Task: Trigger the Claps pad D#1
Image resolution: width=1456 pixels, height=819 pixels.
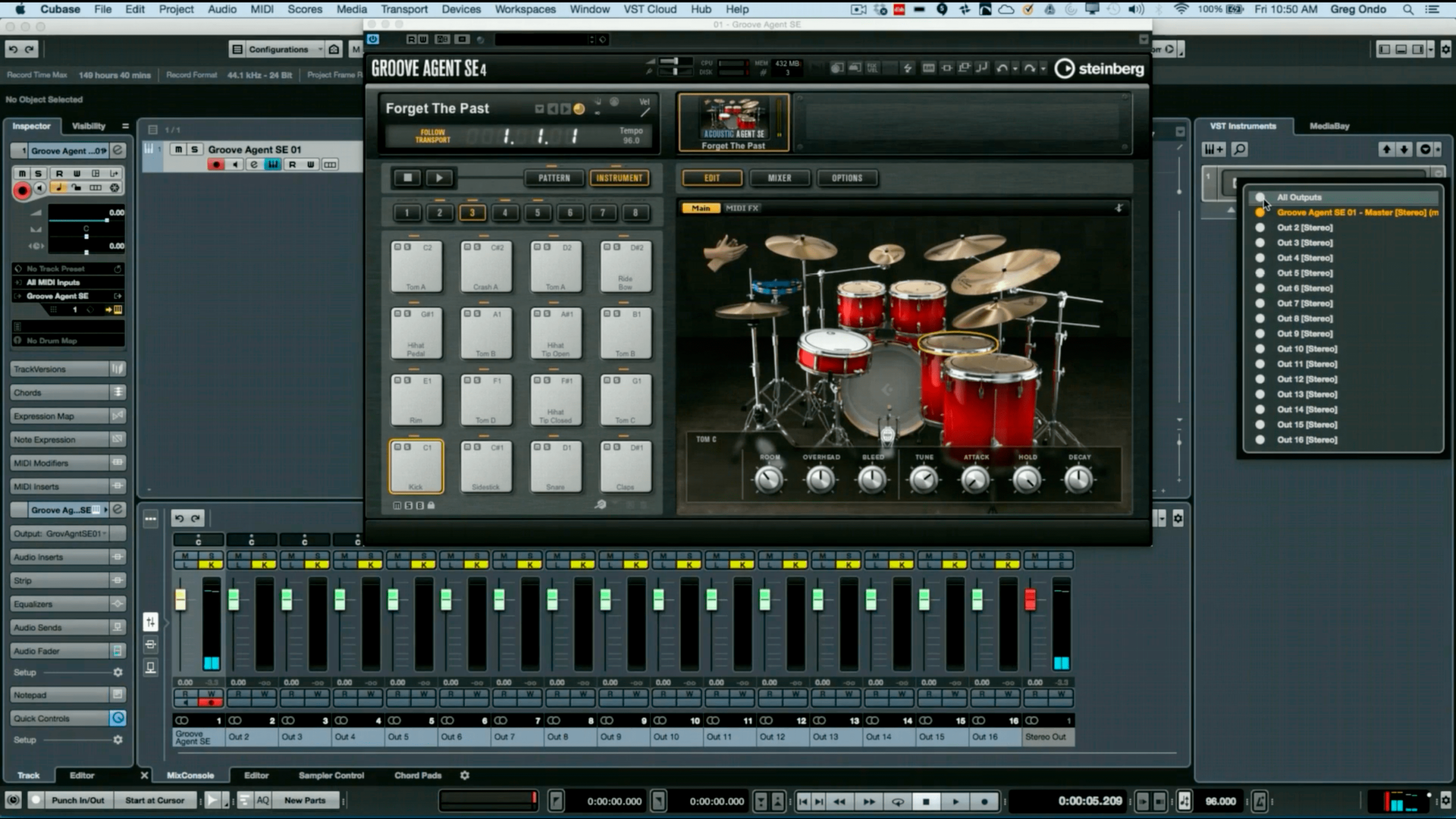Action: click(x=626, y=466)
